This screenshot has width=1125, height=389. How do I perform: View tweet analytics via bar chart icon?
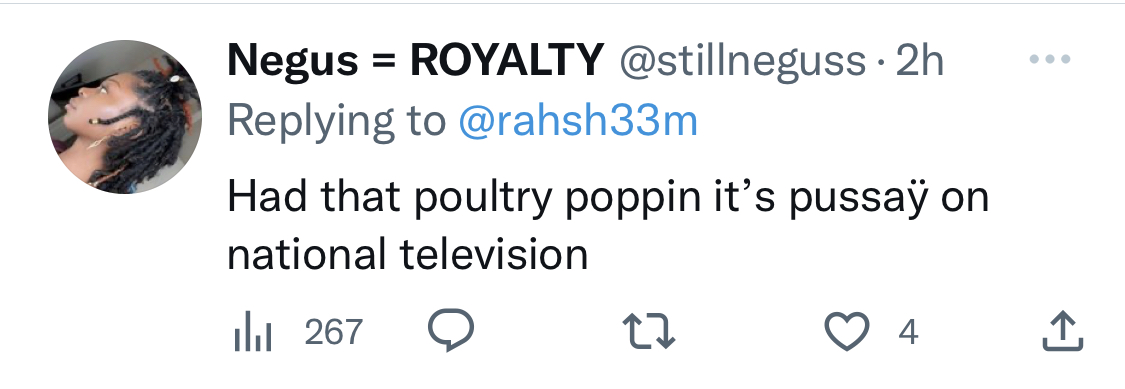[x=253, y=332]
